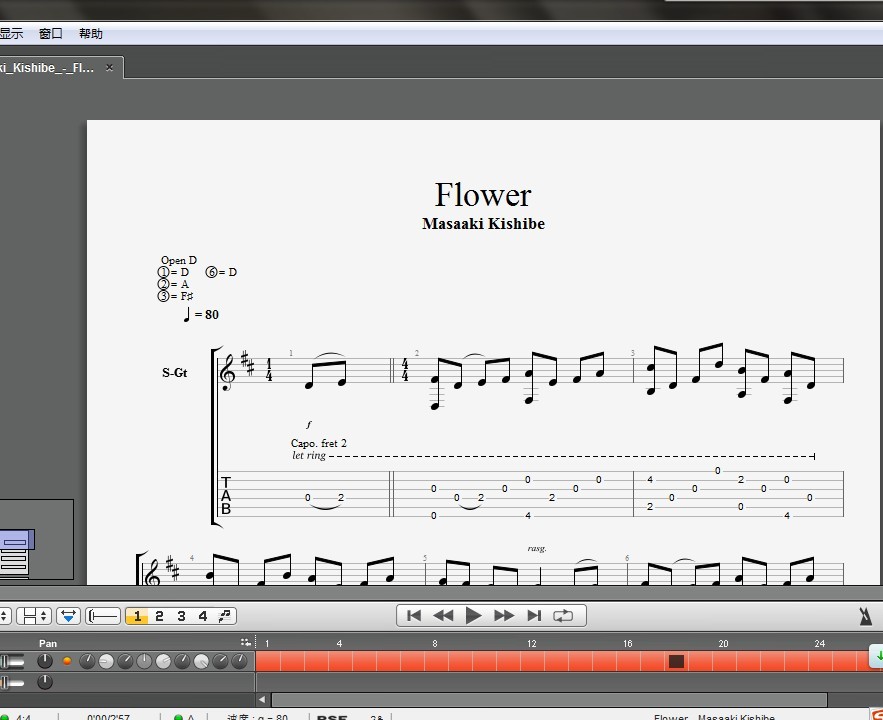Click the rewind button in transport
883x720 pixels.
(x=443, y=615)
